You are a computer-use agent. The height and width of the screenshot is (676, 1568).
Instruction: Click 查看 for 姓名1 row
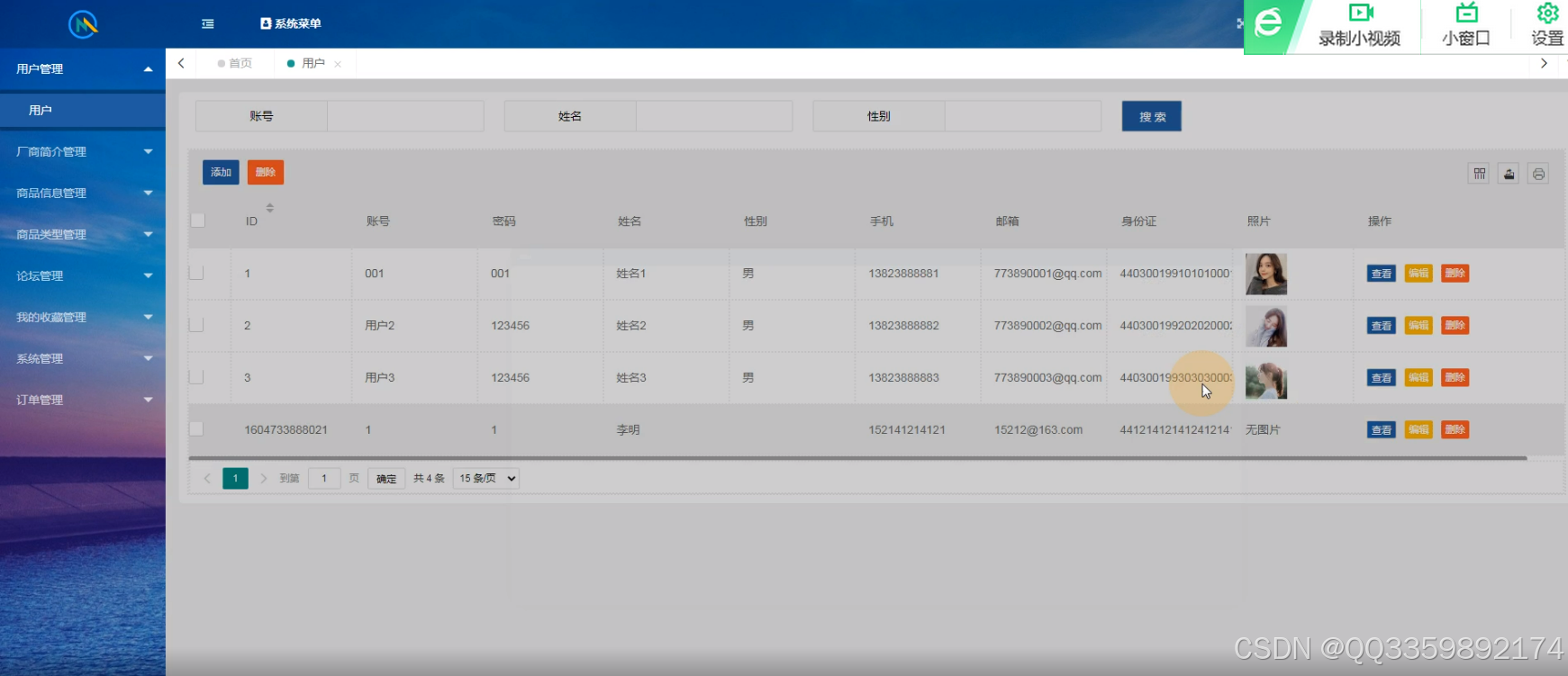1382,274
